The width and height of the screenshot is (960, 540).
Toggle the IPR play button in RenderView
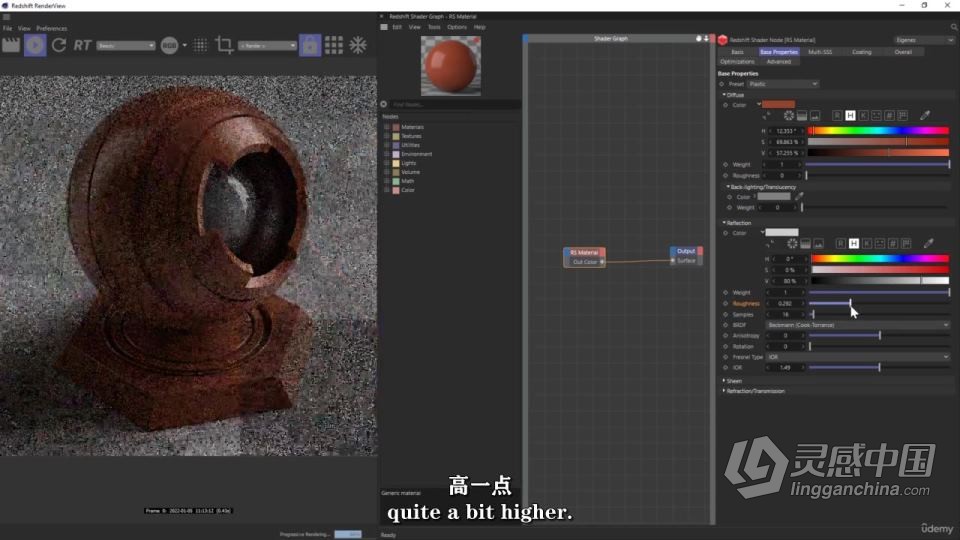click(x=35, y=45)
